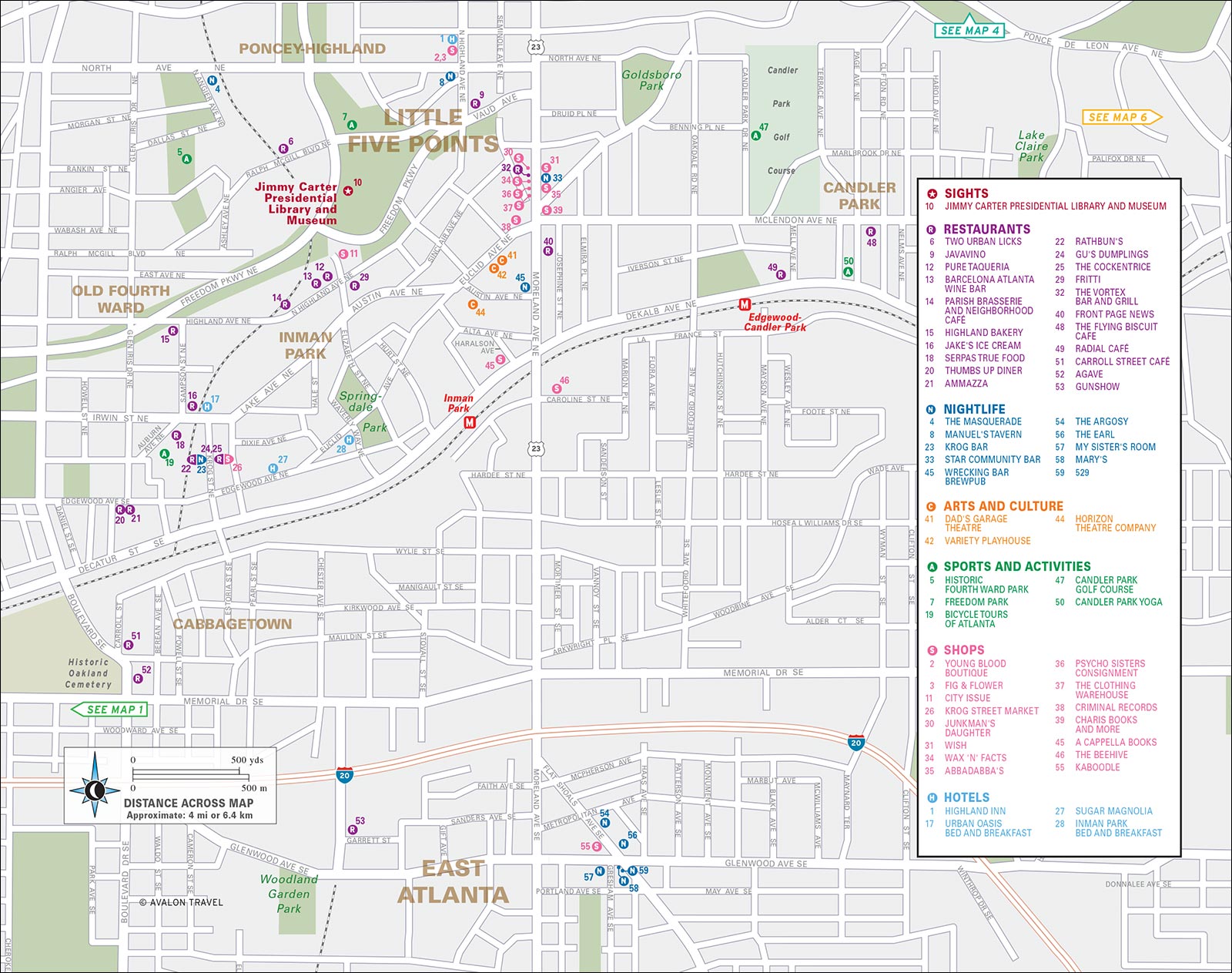Viewport: 1232px width, 973px height.
Task: Click the Radial Cafe restaurant marker 49
Action: click(x=781, y=274)
